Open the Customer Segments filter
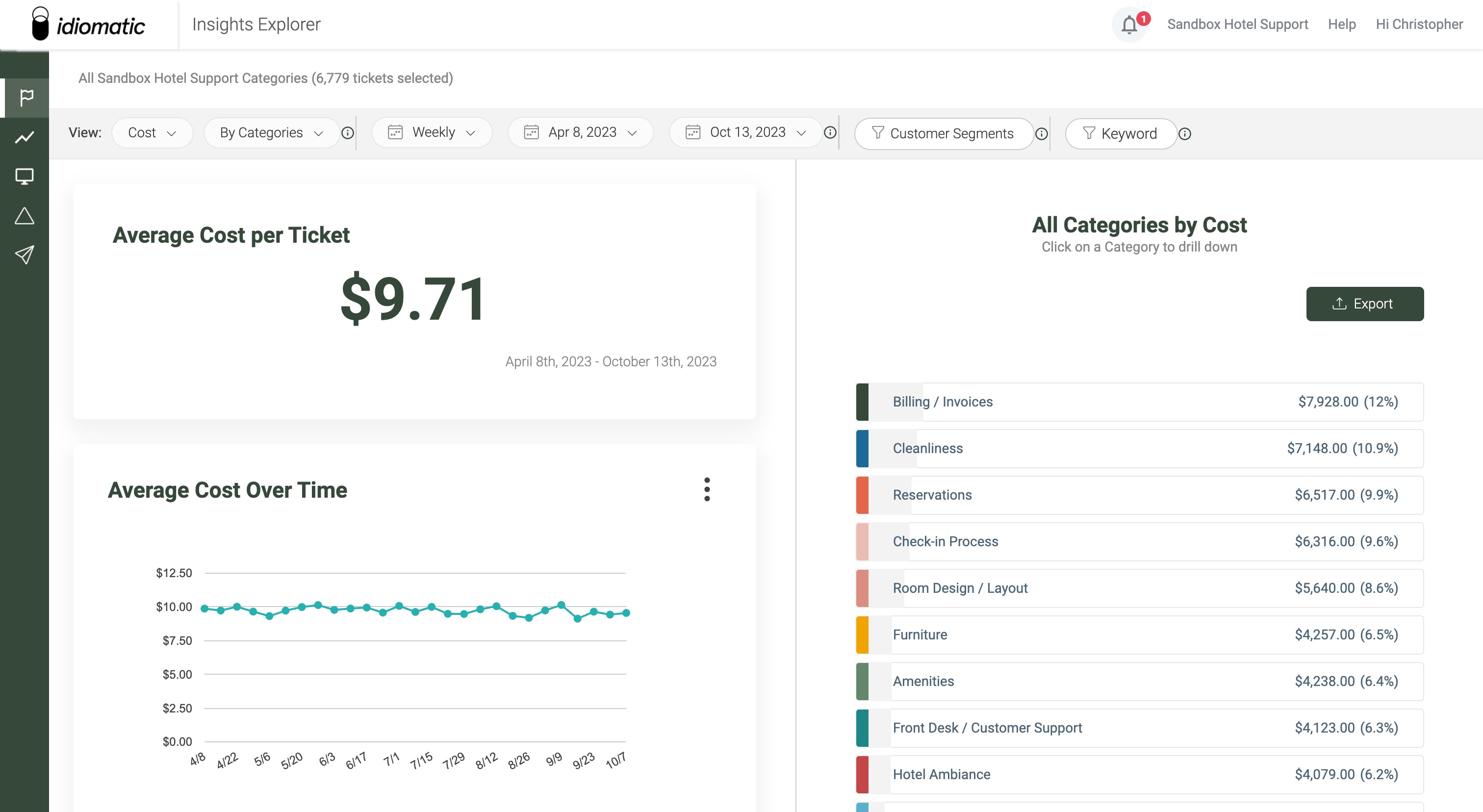 pyautogui.click(x=943, y=133)
